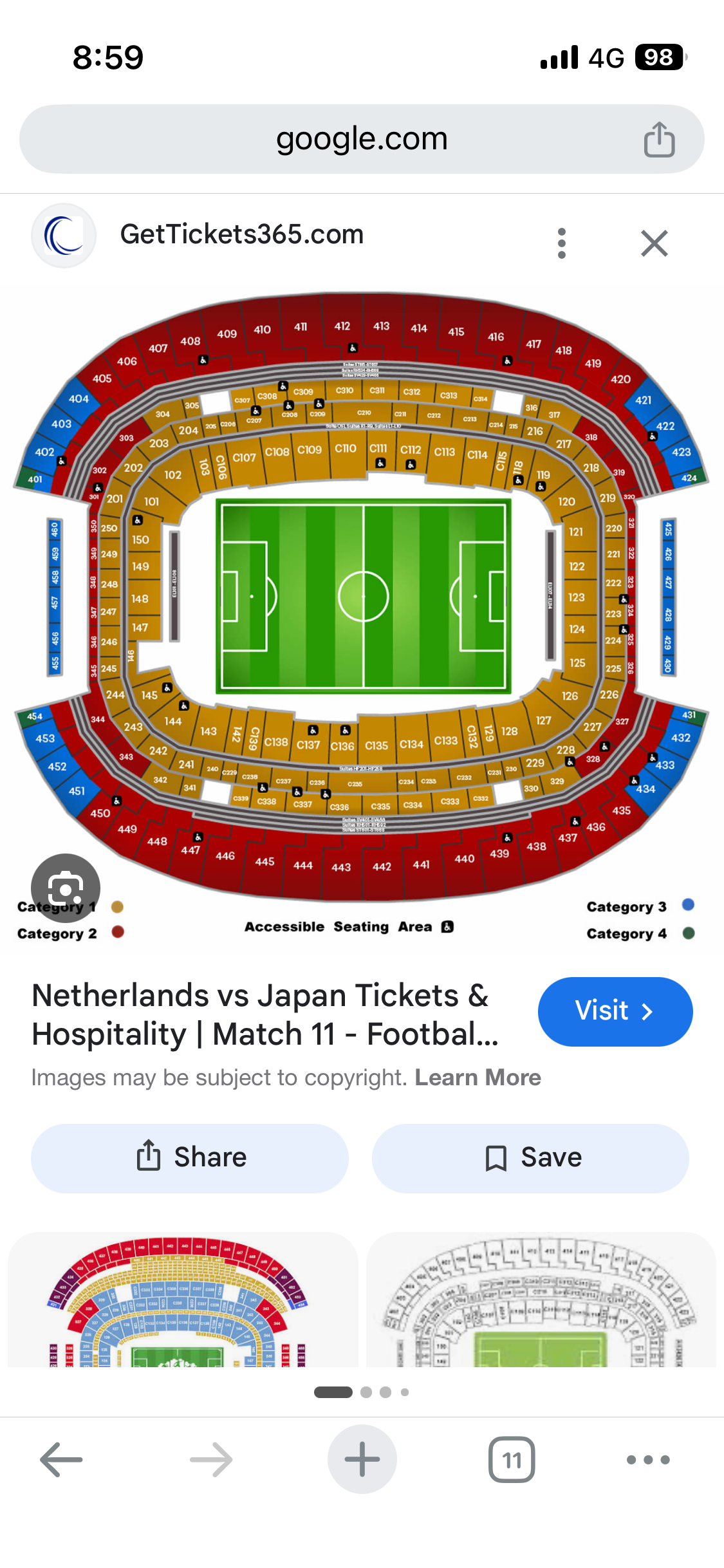Save the image with Save button
This screenshot has width=724, height=1568.
(530, 1158)
